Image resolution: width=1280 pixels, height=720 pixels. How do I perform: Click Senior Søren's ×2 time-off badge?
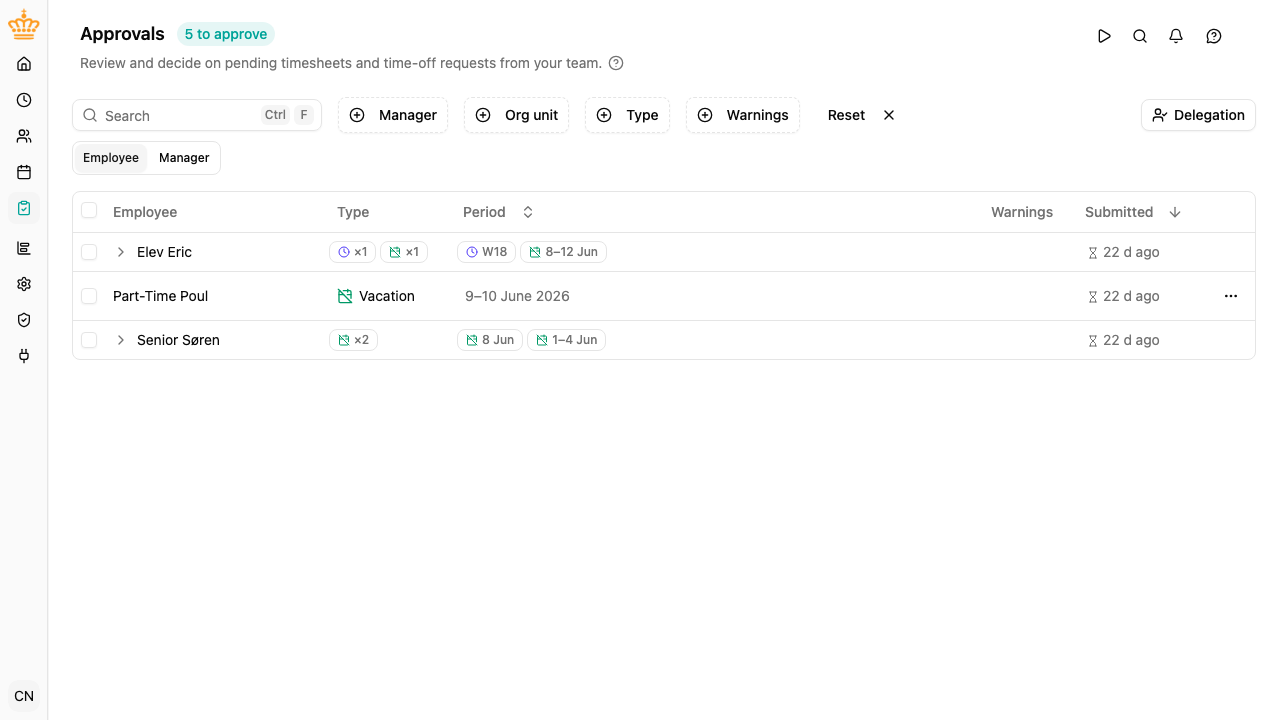(353, 340)
